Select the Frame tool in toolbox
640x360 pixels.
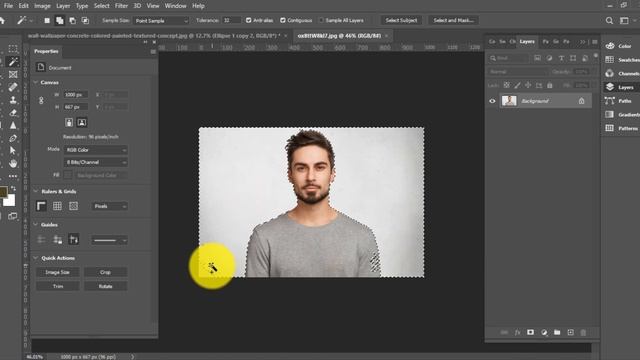click(13, 74)
